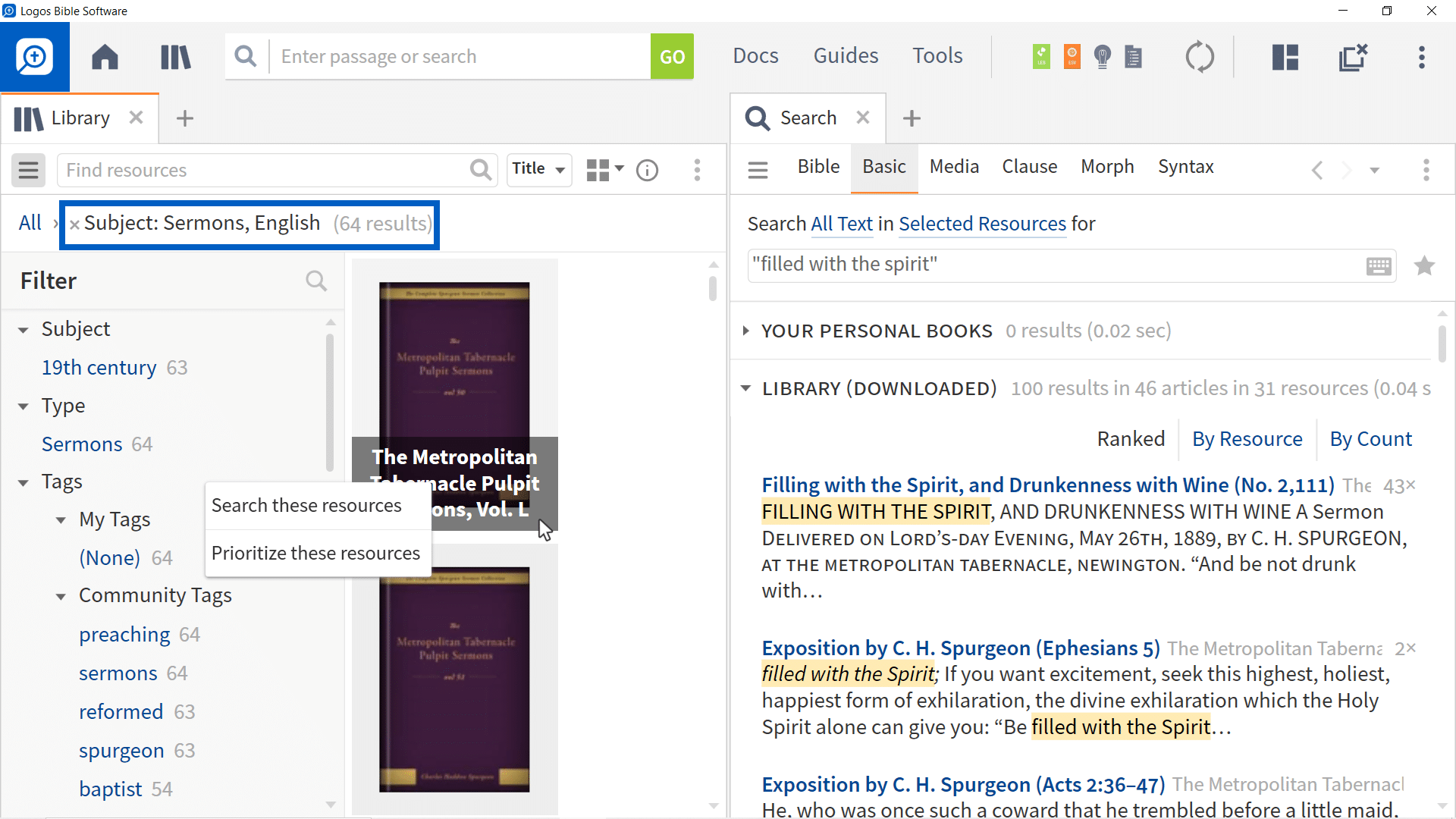Click the GO button
1456x819 pixels.
coord(672,56)
